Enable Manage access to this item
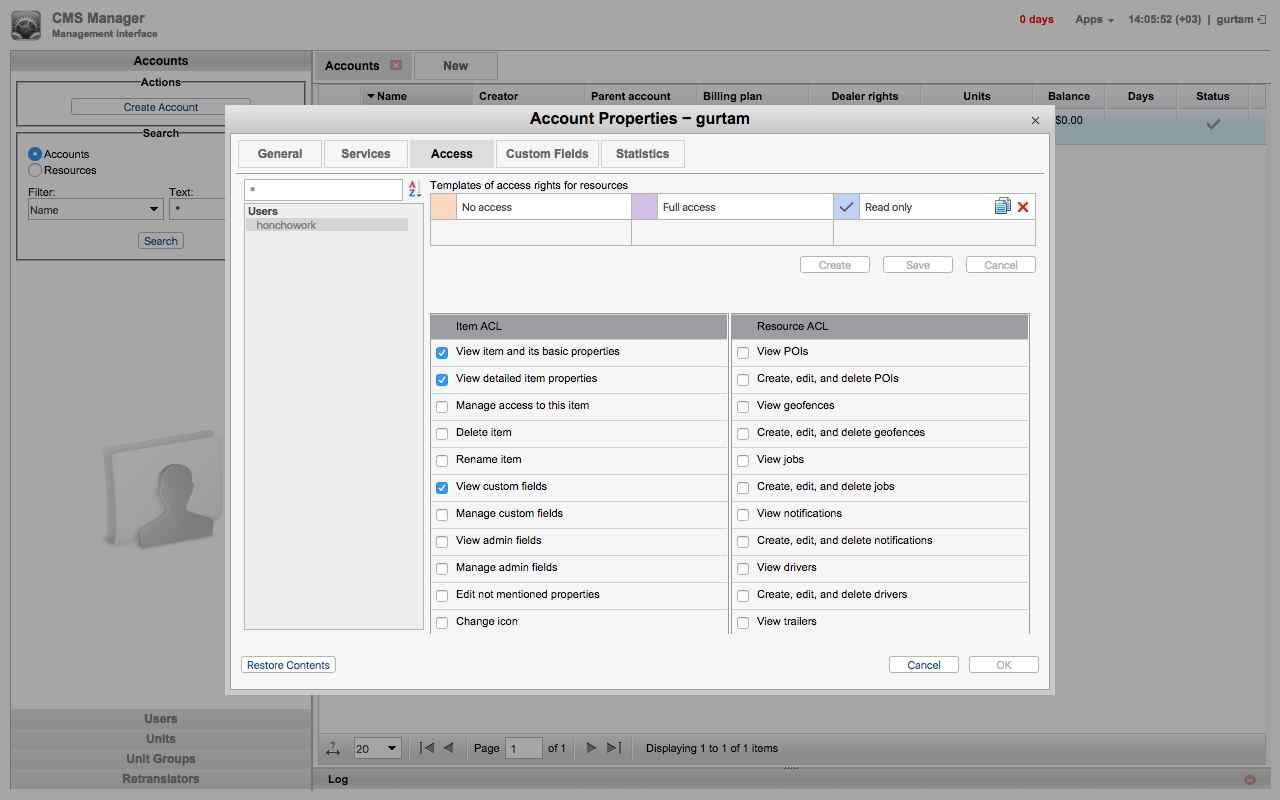The height and width of the screenshot is (800, 1280). tap(442, 406)
